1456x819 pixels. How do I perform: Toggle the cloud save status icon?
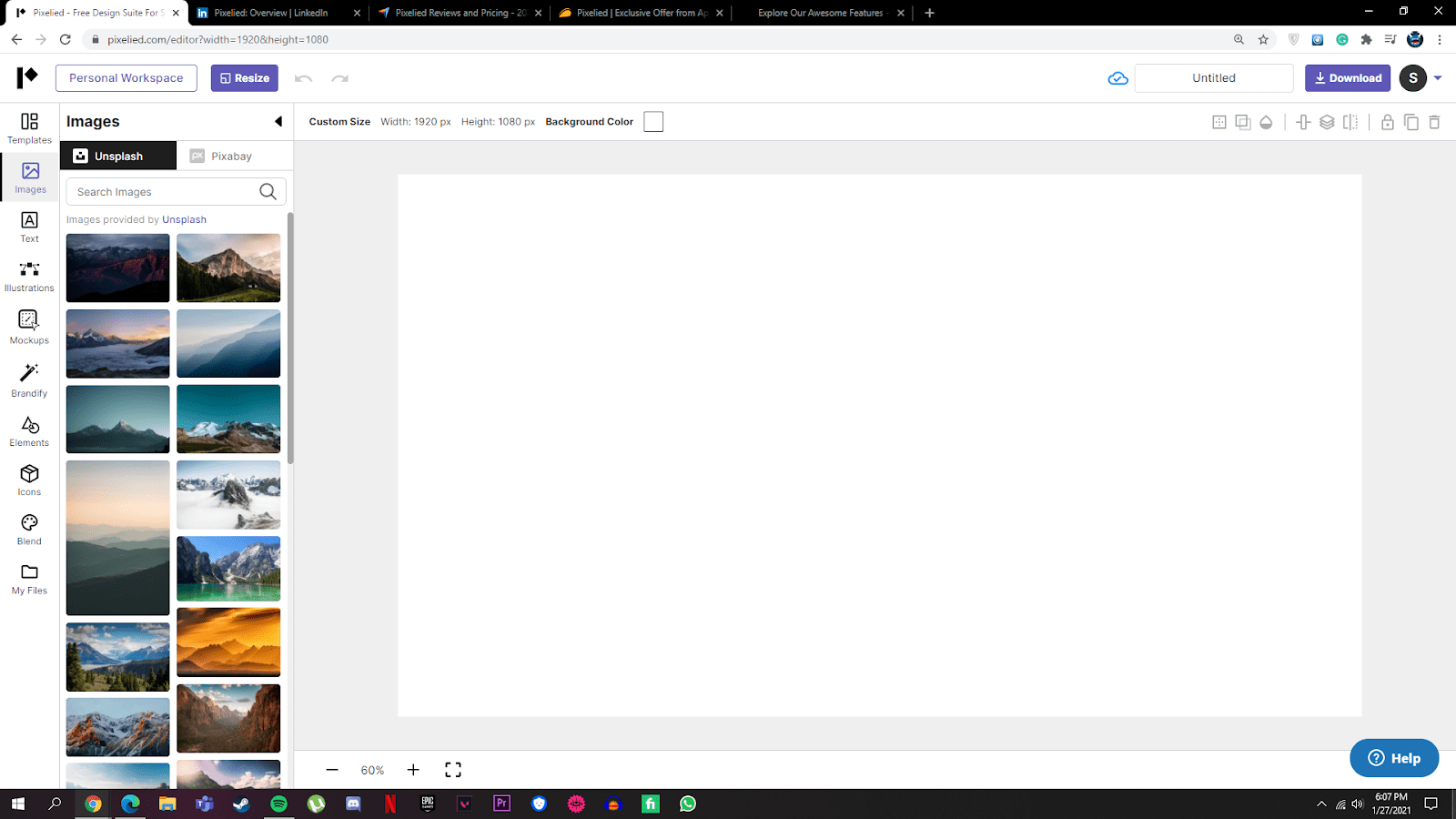click(x=1118, y=78)
